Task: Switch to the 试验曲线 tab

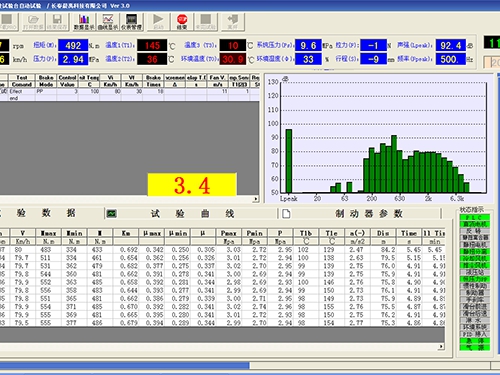Action: click(192, 214)
